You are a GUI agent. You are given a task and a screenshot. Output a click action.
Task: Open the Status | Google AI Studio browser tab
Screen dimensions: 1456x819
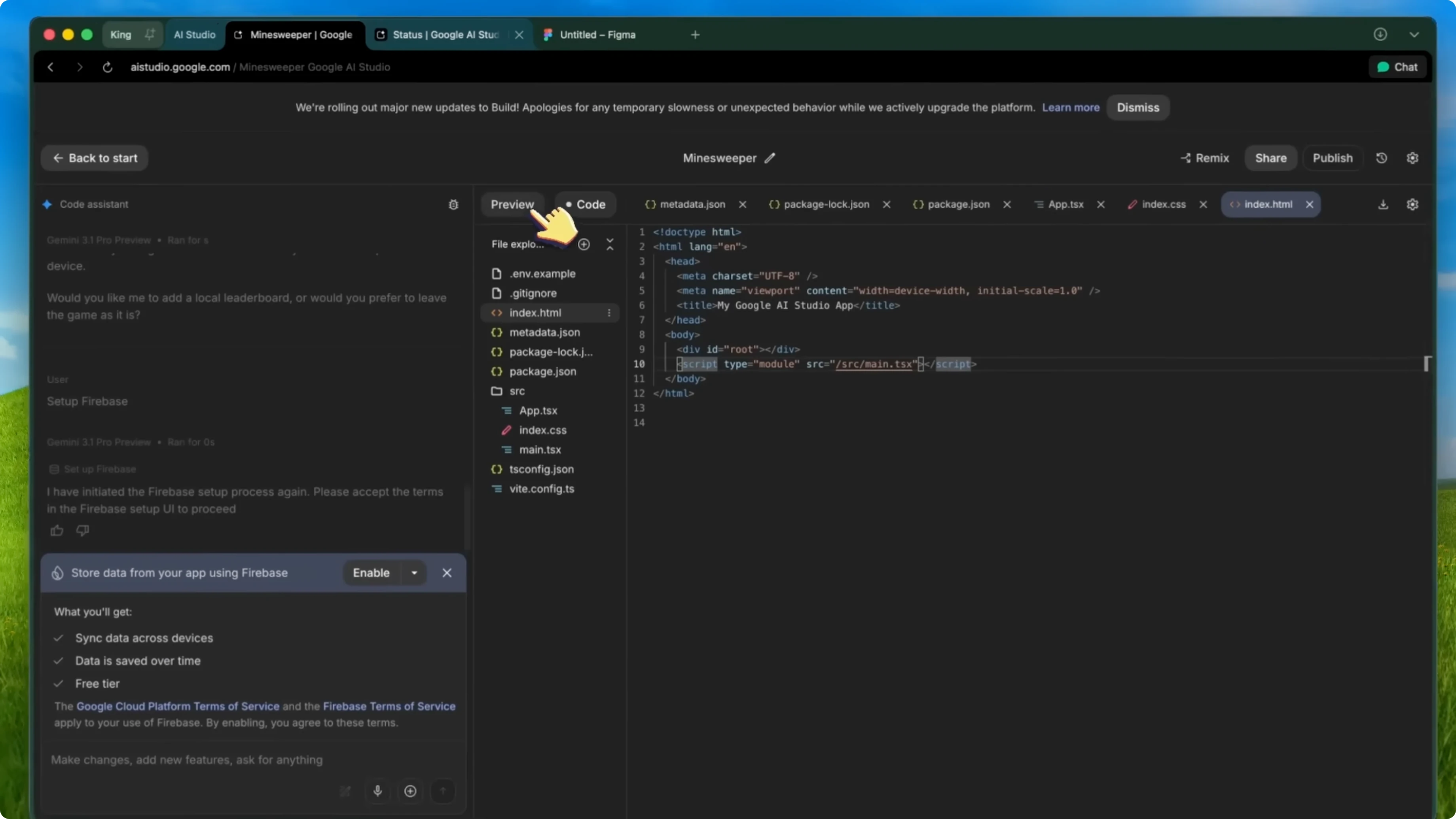443,34
